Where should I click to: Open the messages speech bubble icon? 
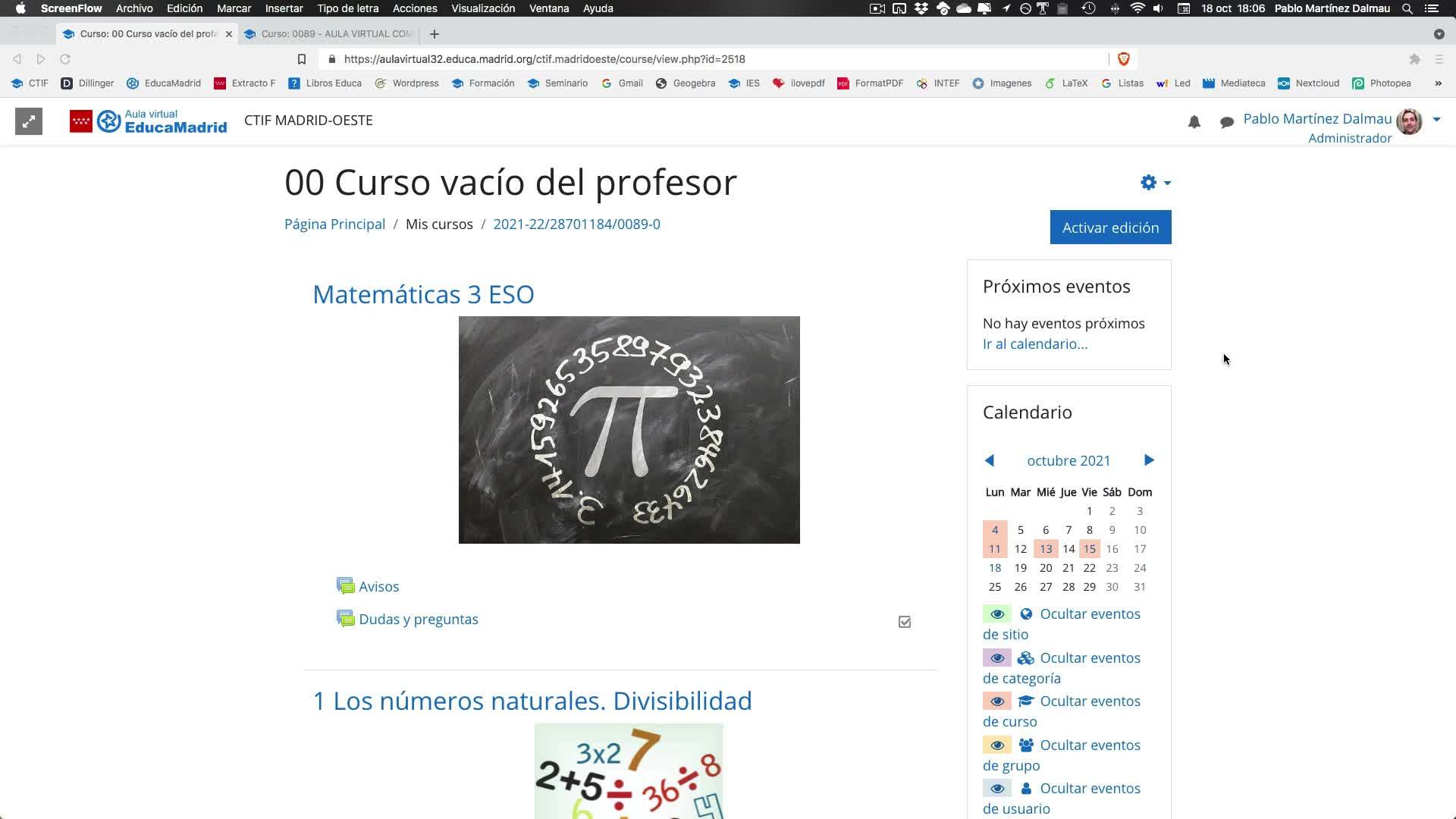(1226, 122)
